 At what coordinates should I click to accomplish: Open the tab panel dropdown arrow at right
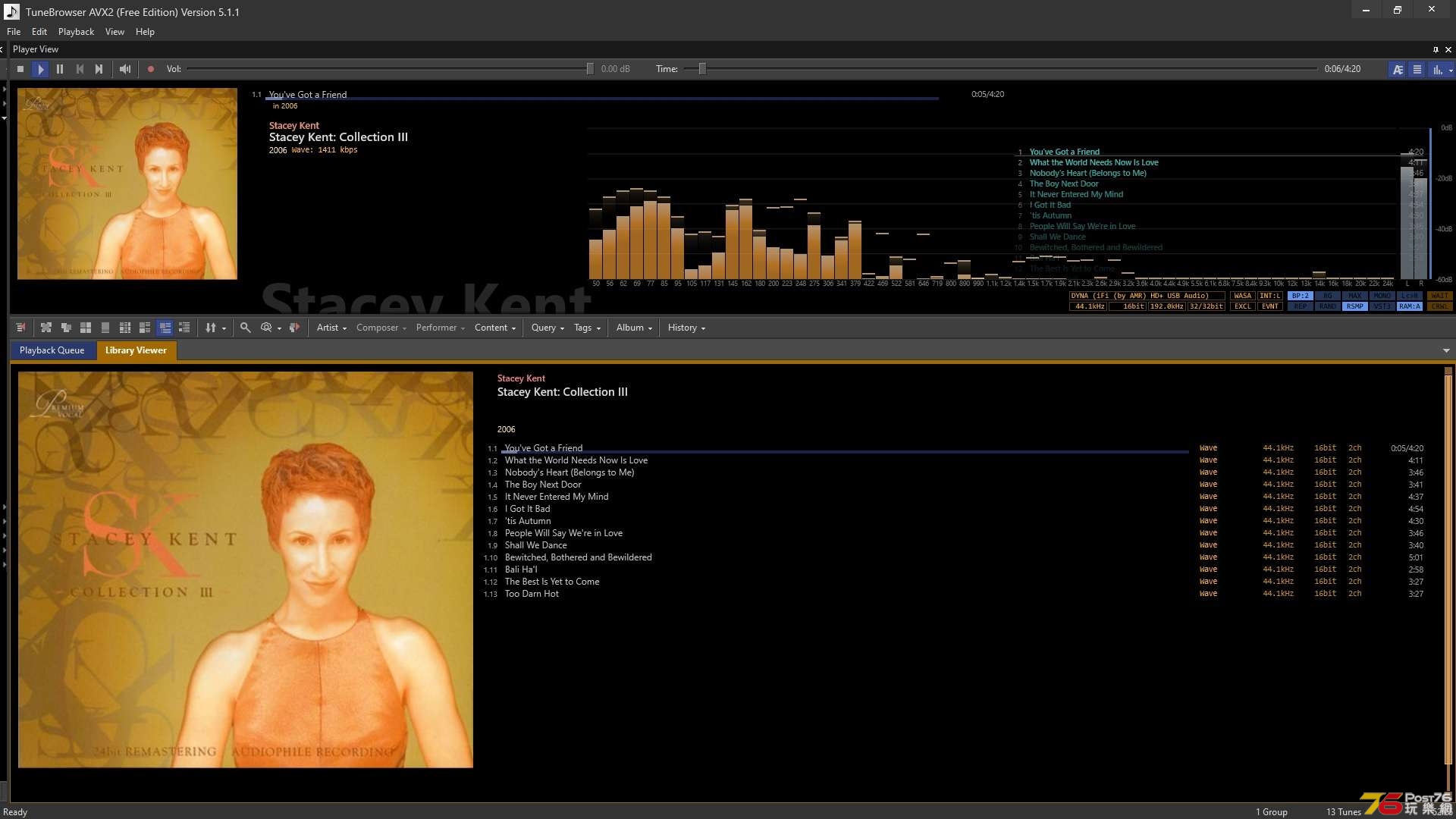pyautogui.click(x=1446, y=350)
